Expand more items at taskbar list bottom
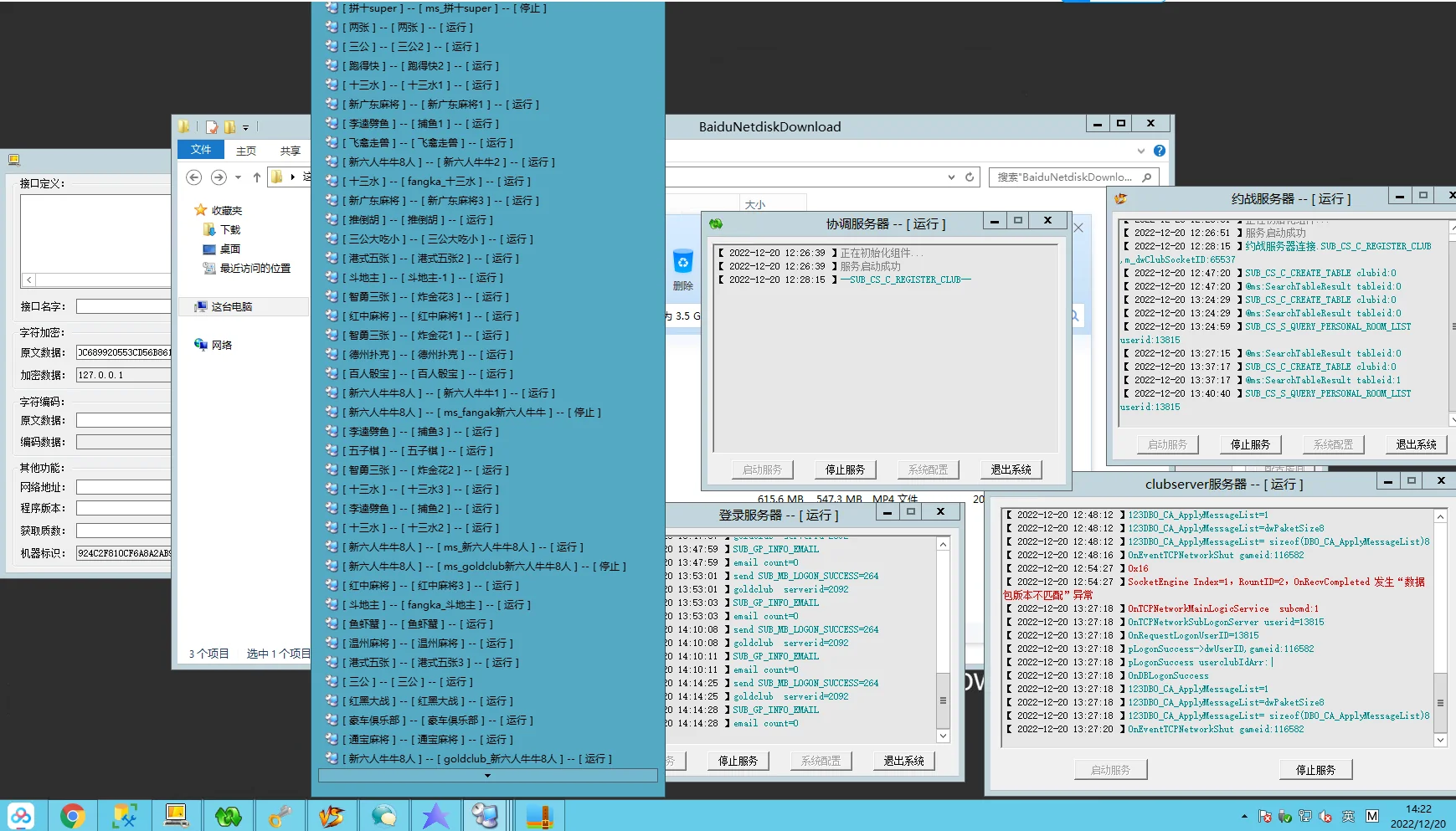Viewport: 1456px width, 831px height. pos(487,776)
